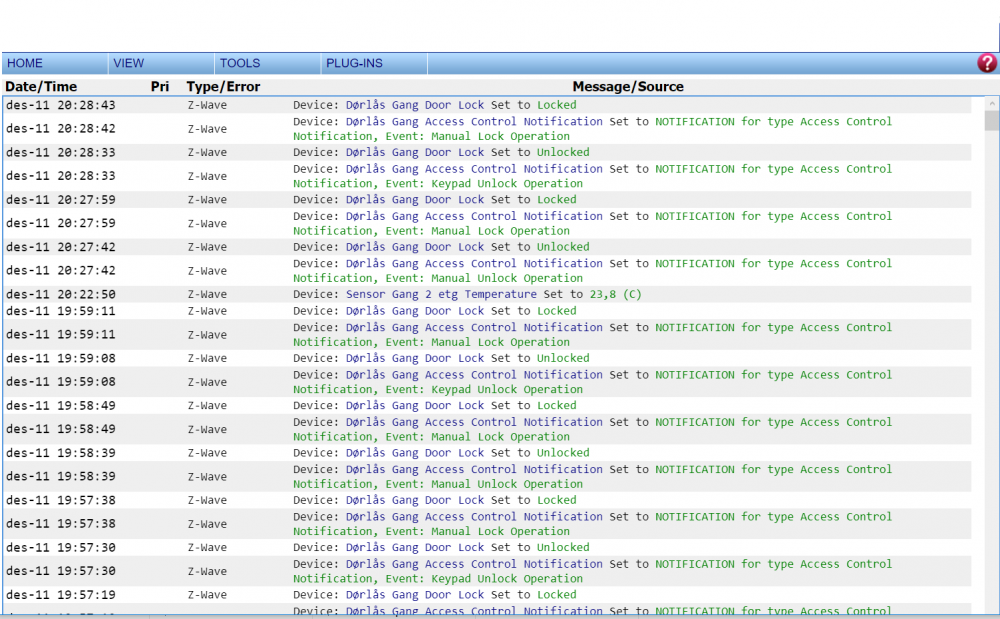Viewport: 1000px width, 619px height.
Task: Sort entries by the Message/Source column
Action: click(628, 86)
